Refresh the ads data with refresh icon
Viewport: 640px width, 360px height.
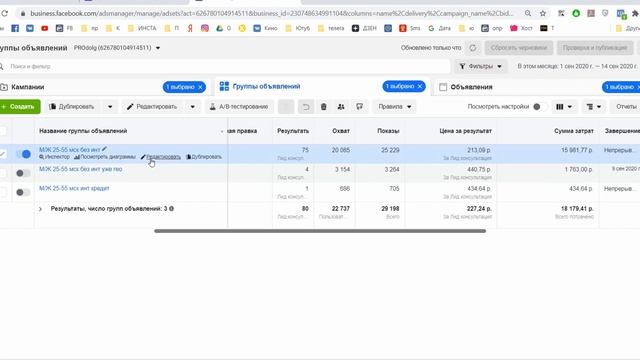(473, 48)
